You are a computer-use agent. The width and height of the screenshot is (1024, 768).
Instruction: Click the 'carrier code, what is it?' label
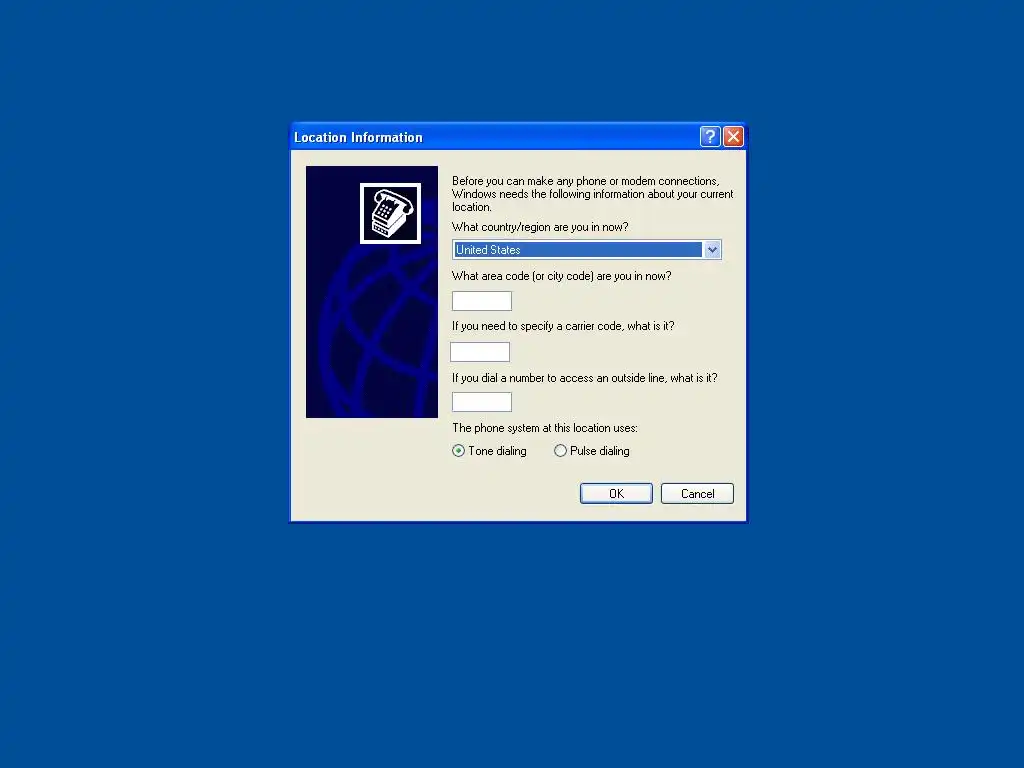click(x=563, y=326)
